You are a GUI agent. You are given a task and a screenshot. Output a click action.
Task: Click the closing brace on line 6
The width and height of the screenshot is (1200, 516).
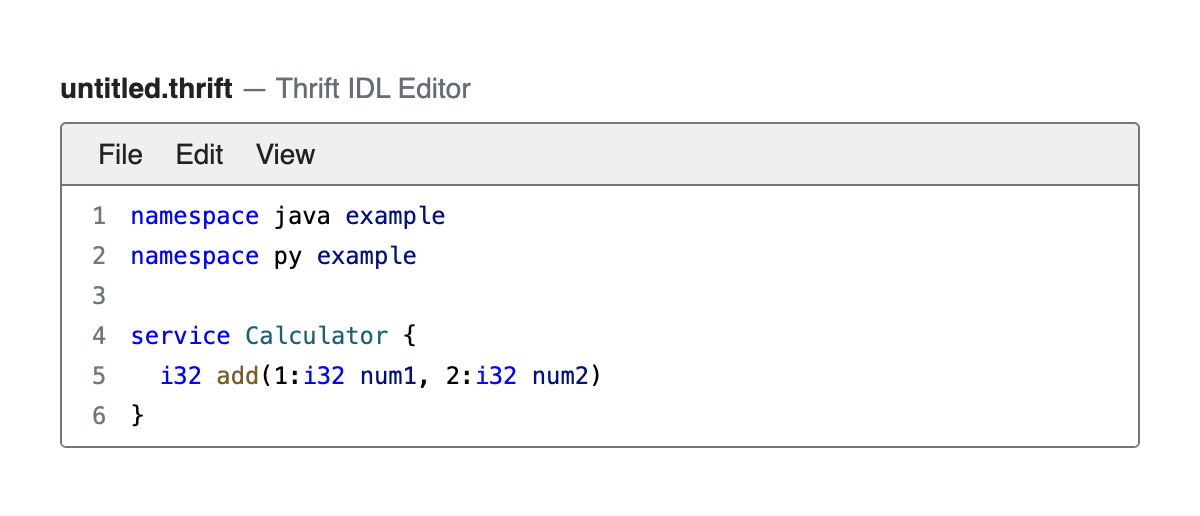(138, 416)
